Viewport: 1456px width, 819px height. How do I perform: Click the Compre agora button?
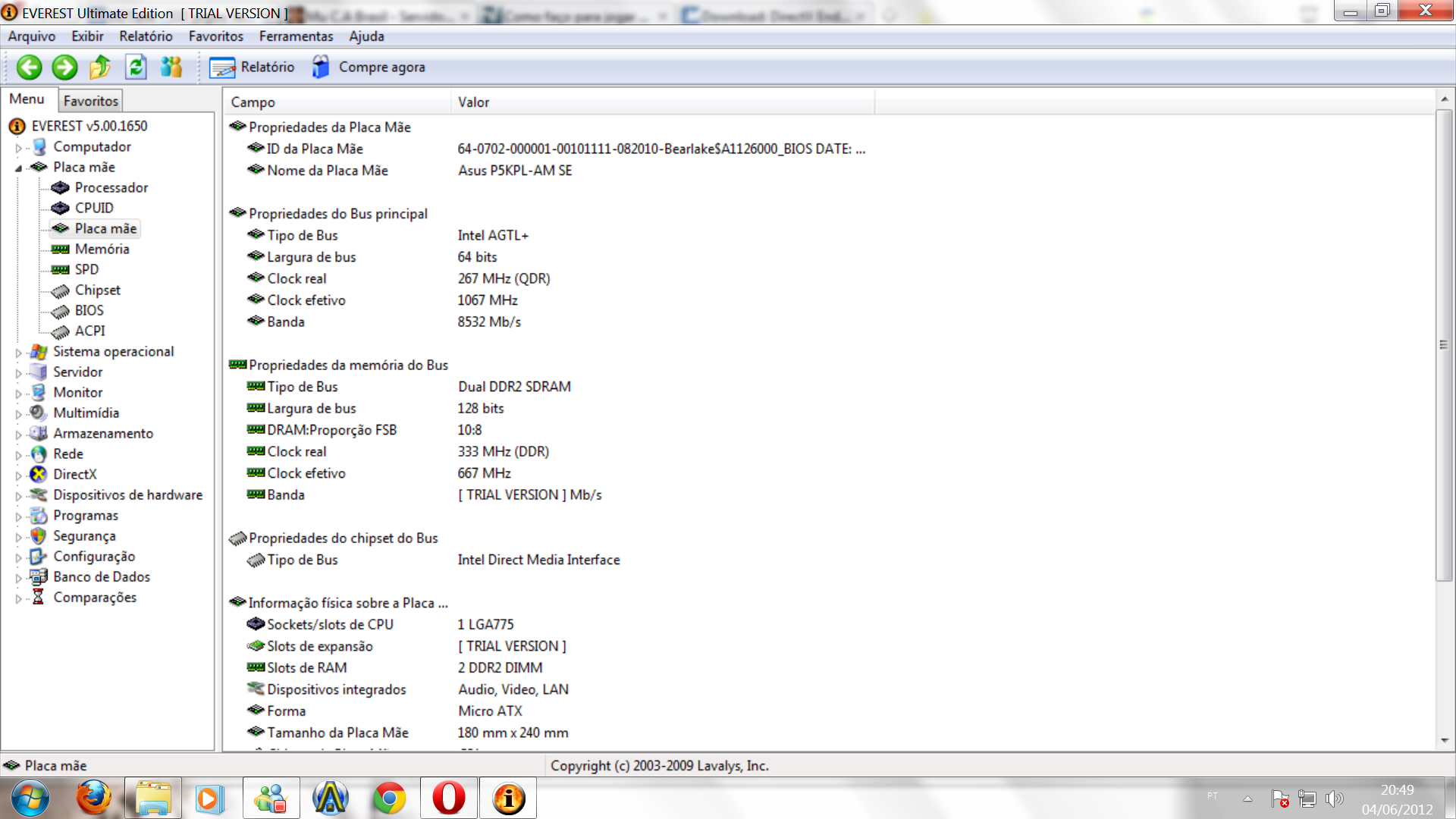[369, 67]
